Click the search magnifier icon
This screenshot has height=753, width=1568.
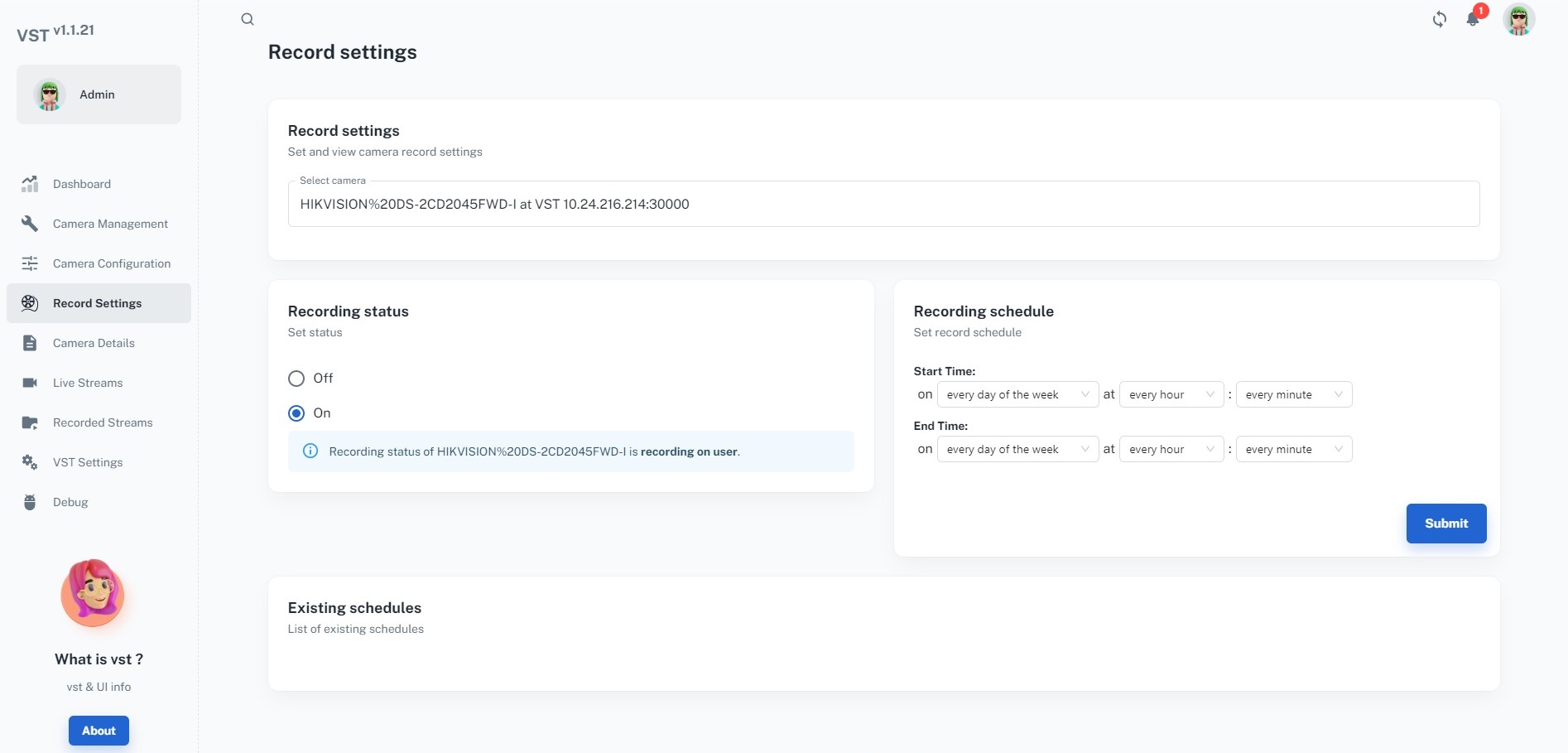(248, 19)
